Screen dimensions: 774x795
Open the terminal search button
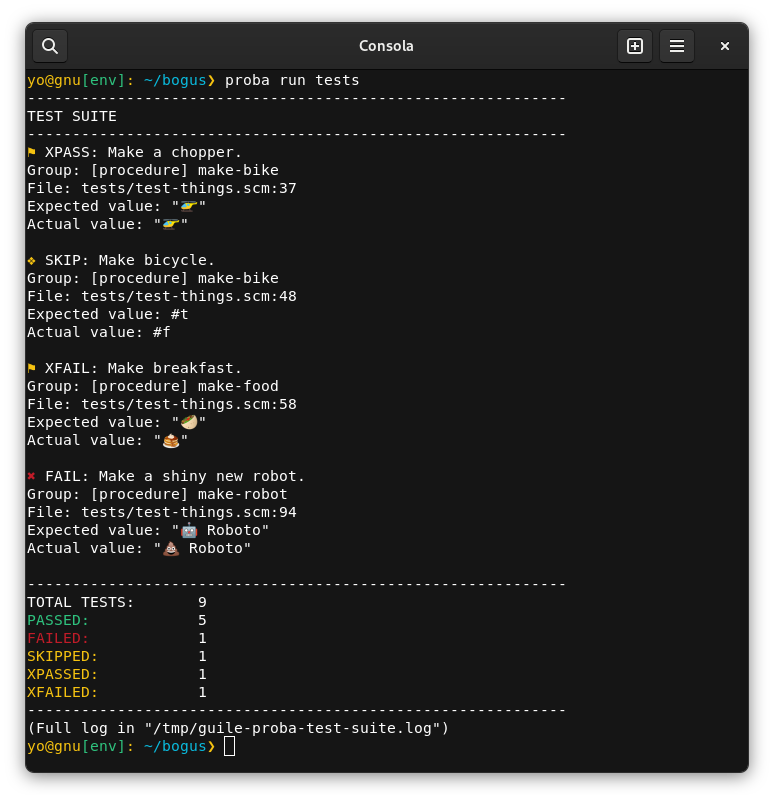50,46
